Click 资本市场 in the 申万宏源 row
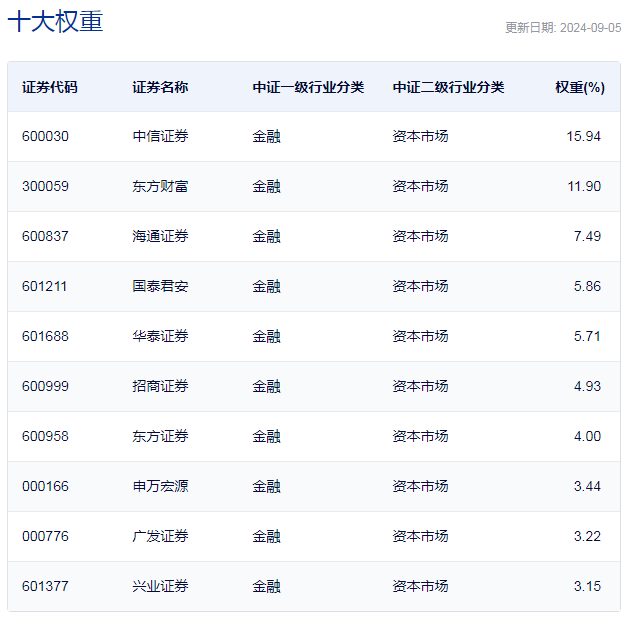The image size is (626, 618). click(x=420, y=486)
